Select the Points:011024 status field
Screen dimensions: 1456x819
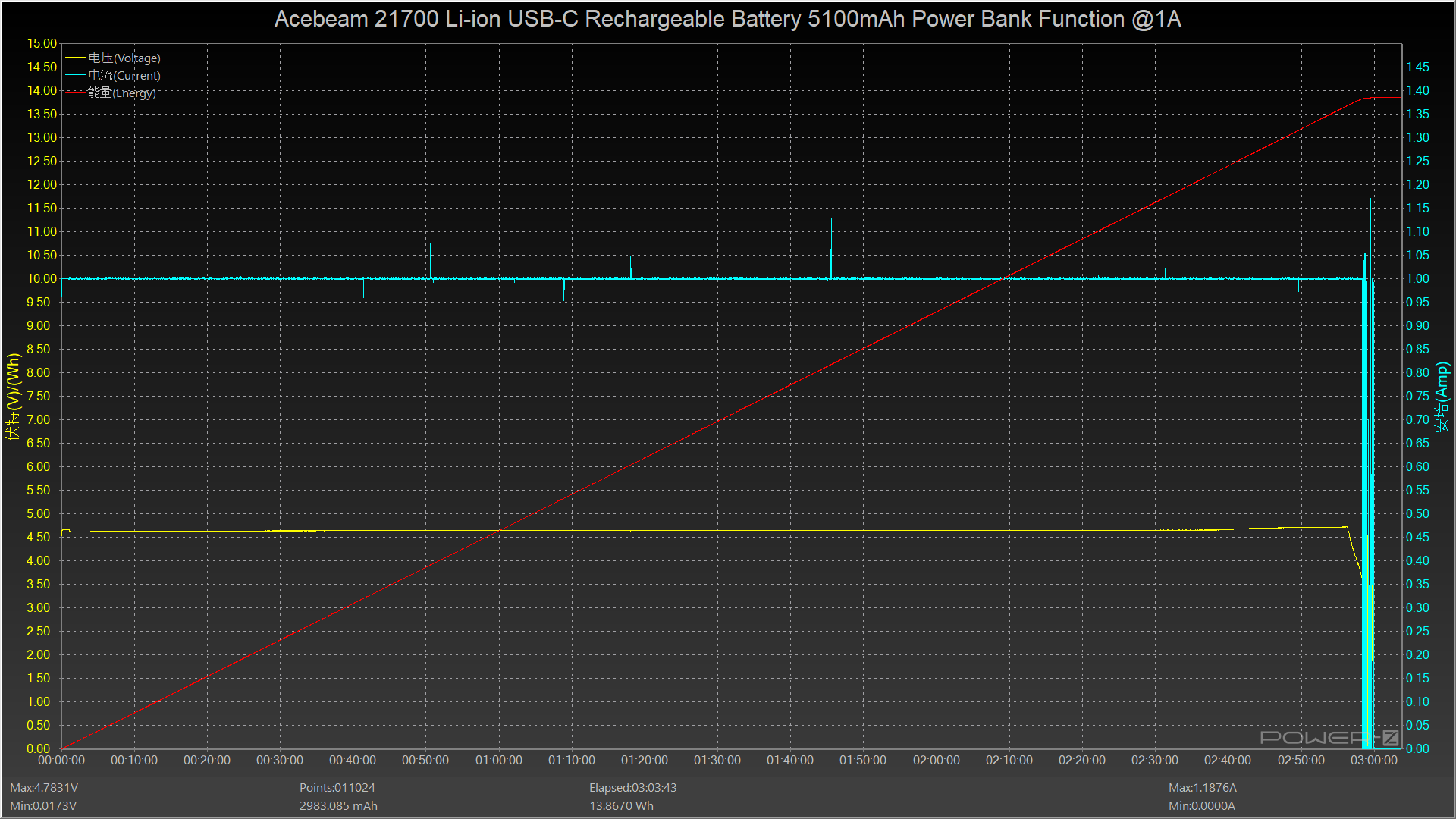[x=337, y=788]
